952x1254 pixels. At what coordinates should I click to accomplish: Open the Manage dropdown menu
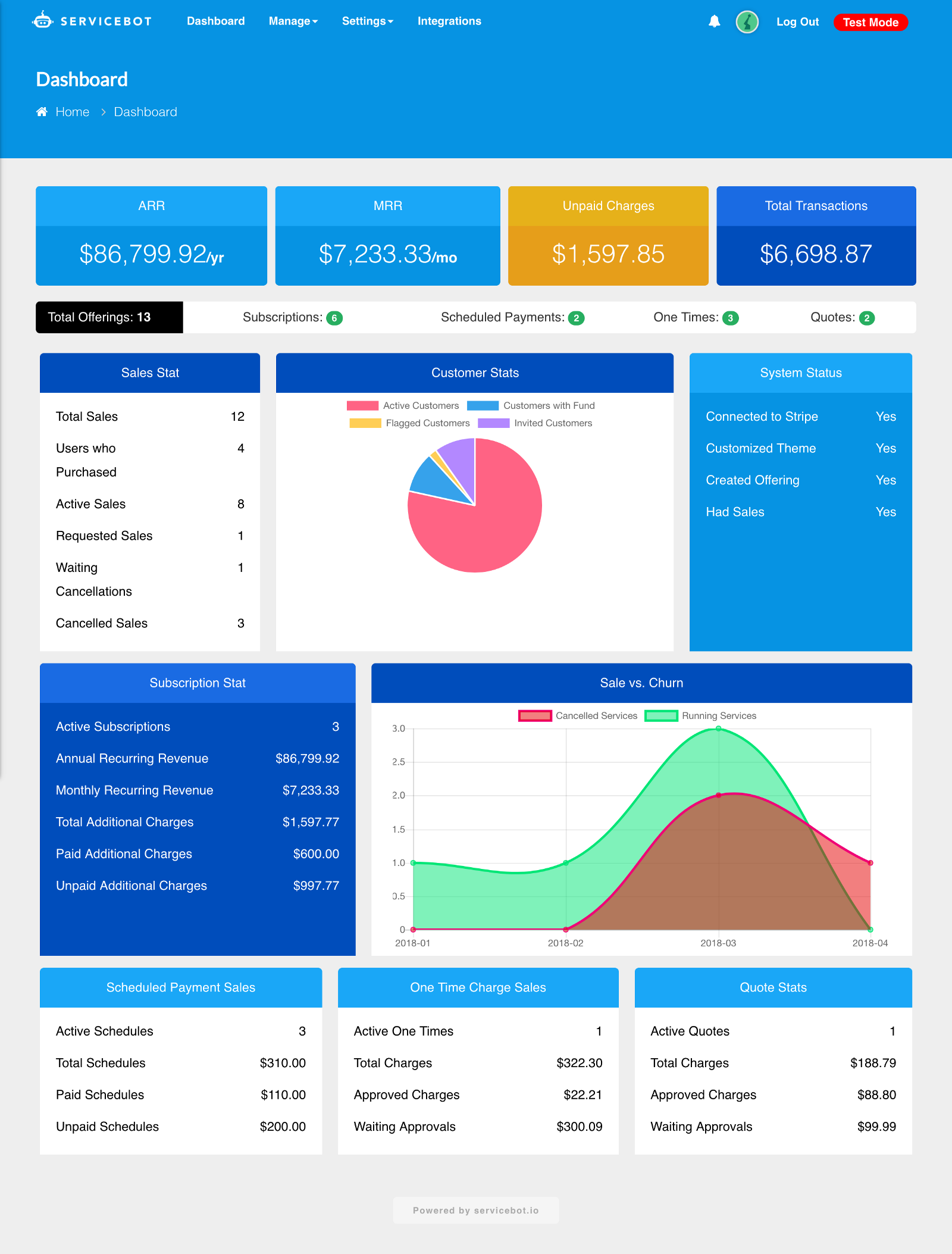click(x=293, y=21)
